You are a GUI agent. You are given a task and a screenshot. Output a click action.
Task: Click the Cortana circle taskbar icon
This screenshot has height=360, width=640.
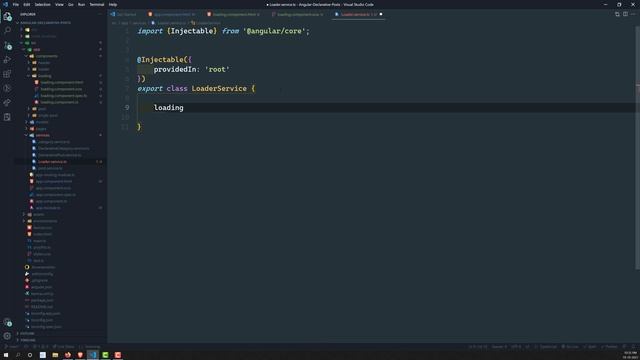point(30,355)
